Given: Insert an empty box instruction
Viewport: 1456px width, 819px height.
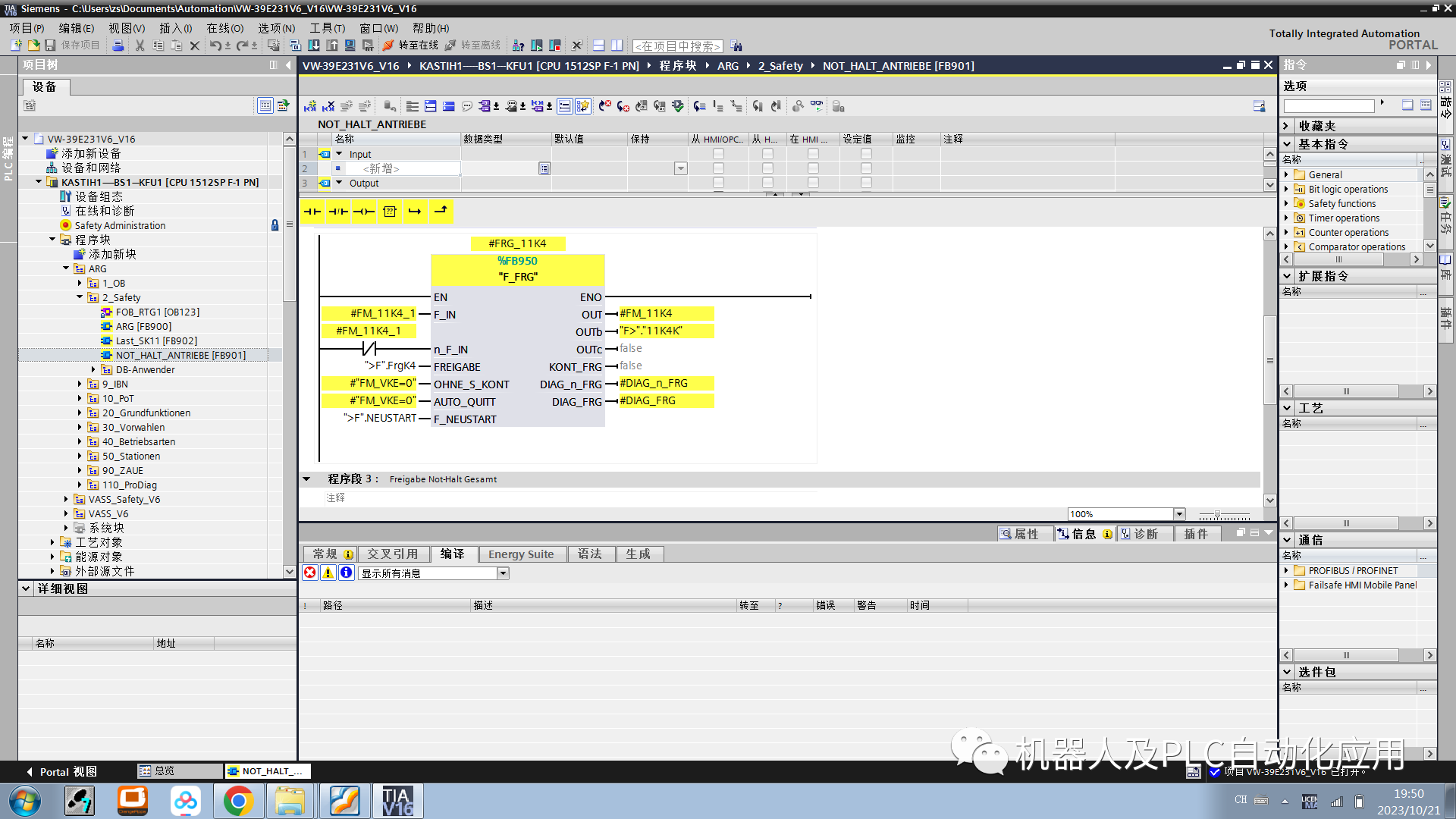Looking at the screenshot, I should pyautogui.click(x=390, y=212).
